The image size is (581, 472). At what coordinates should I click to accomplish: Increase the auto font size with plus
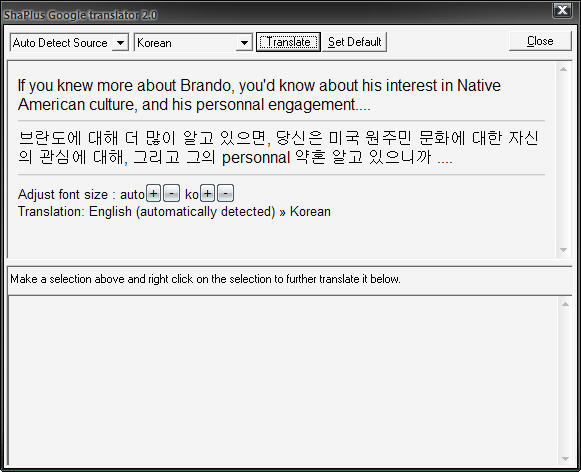coord(153,193)
